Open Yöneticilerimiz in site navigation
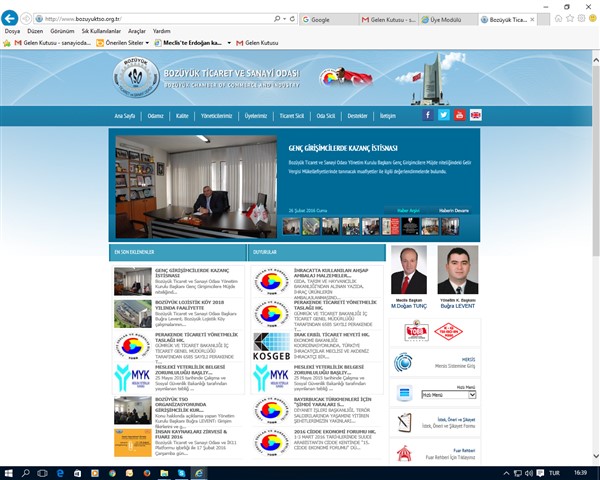The image size is (600, 480). pyautogui.click(x=217, y=116)
